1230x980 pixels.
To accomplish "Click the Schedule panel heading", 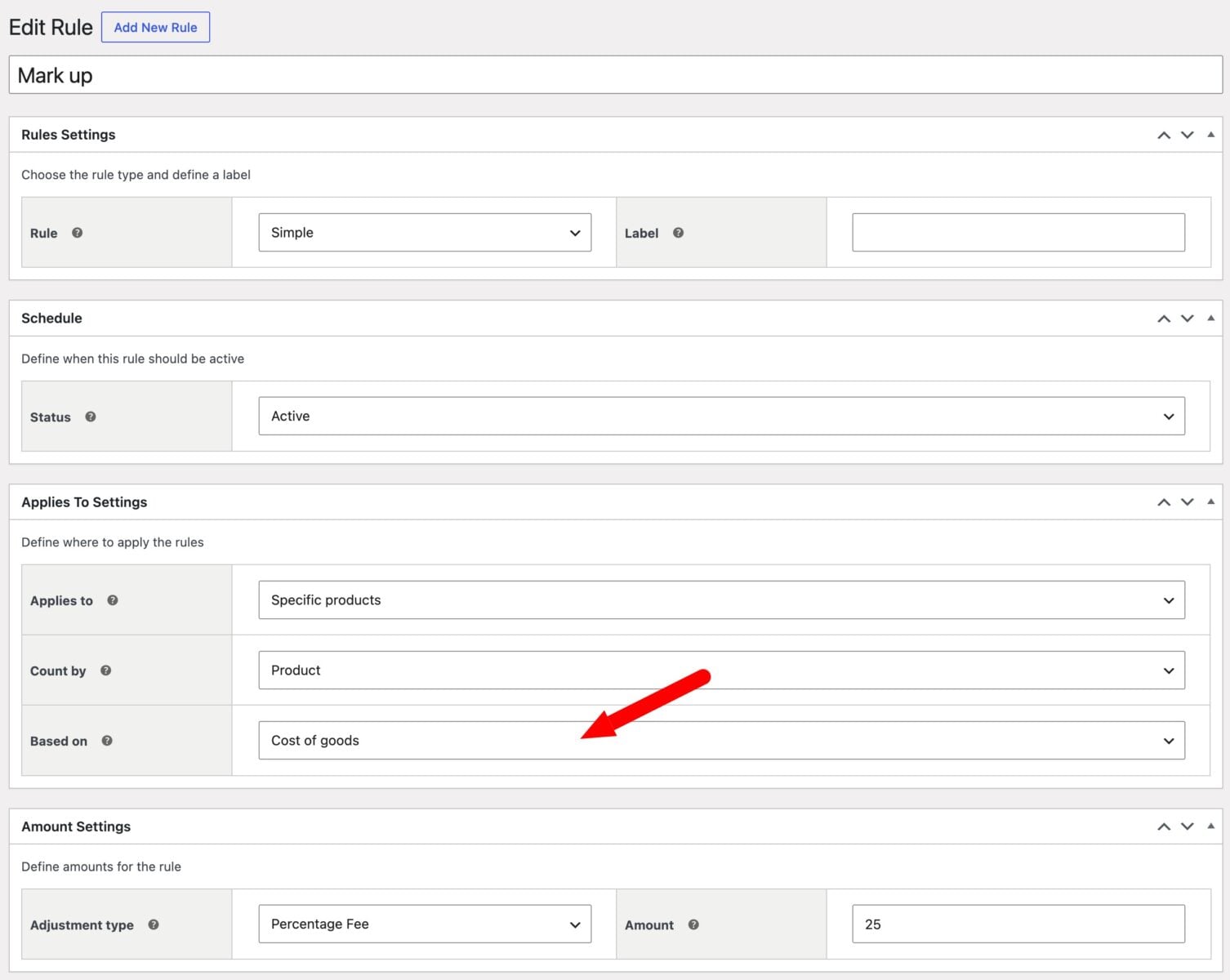I will pyautogui.click(x=51, y=318).
